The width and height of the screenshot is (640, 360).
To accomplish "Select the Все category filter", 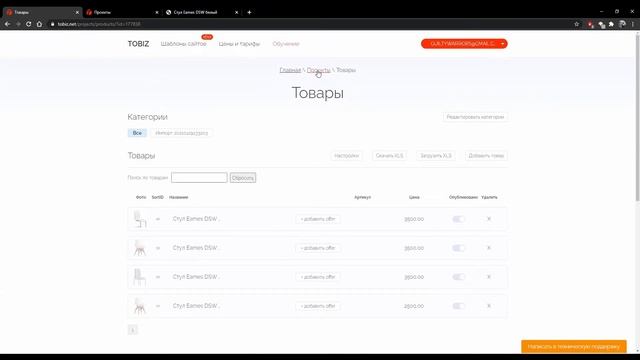I will tap(137, 133).
